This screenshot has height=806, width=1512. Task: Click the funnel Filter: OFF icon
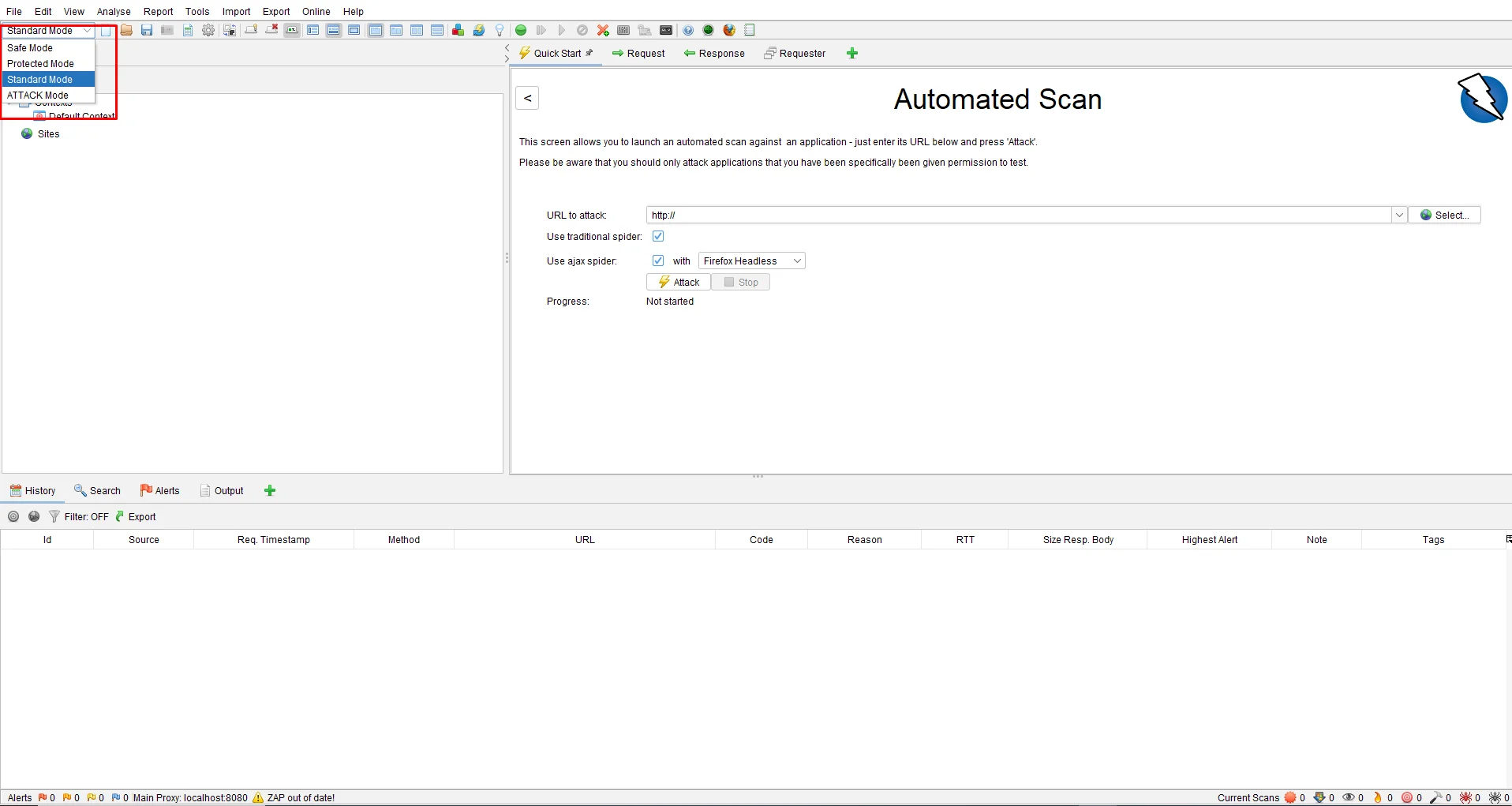coord(54,516)
